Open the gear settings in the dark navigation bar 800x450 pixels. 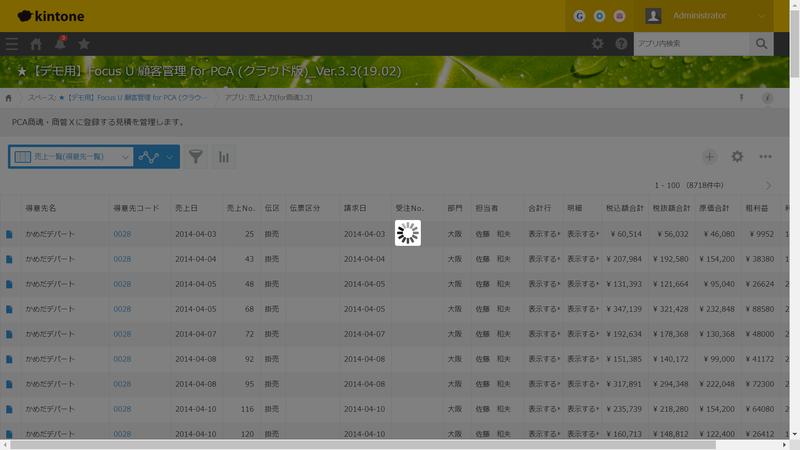[x=597, y=44]
